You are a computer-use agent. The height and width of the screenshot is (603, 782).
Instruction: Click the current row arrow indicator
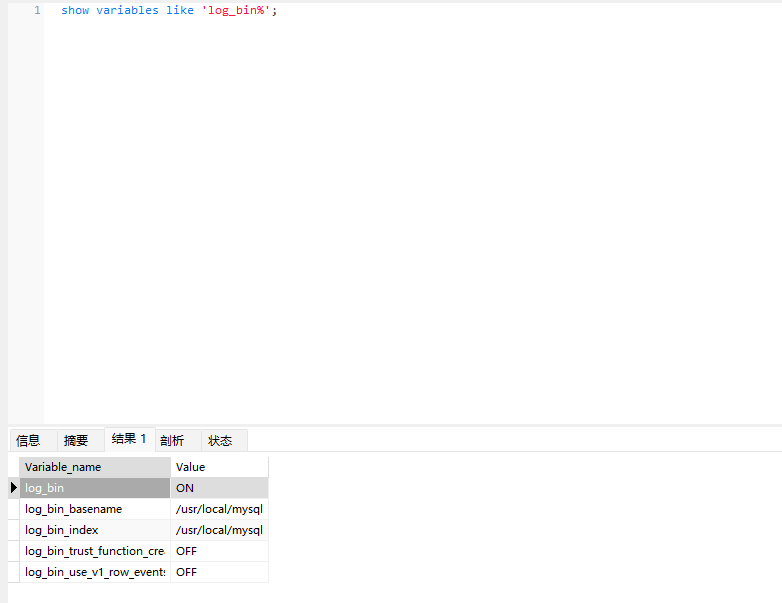coord(14,488)
